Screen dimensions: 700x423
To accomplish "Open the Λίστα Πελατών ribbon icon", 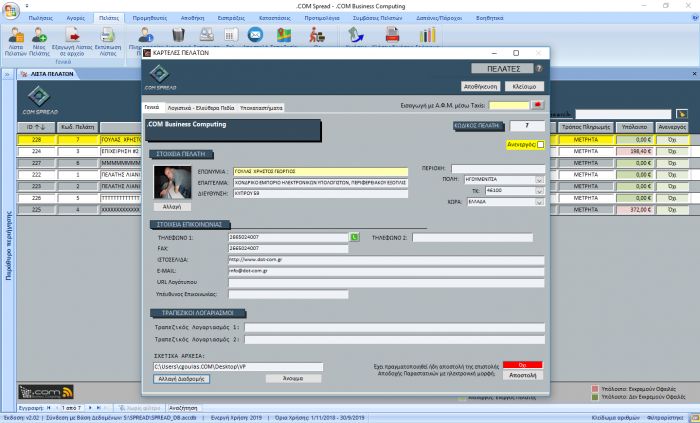I will point(16,42).
